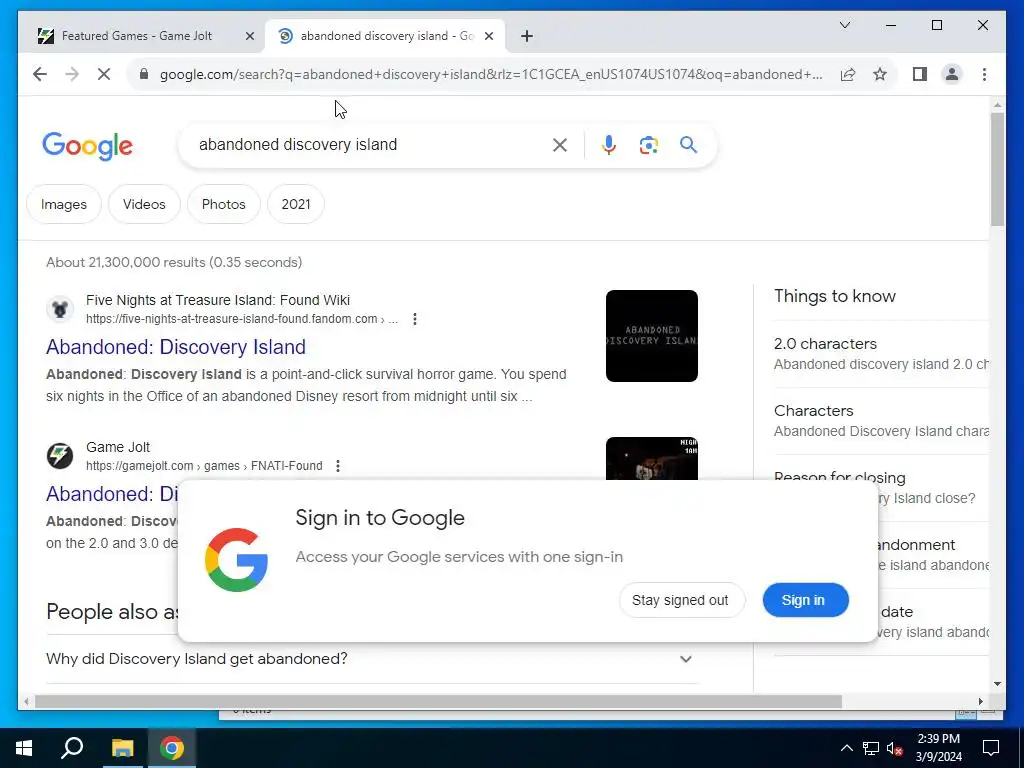Open tab search chevron in title bar

pos(844,25)
